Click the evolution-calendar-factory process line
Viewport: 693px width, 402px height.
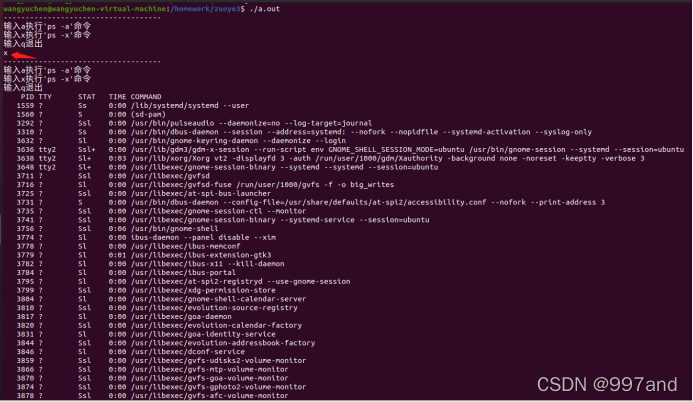[x=159, y=326]
